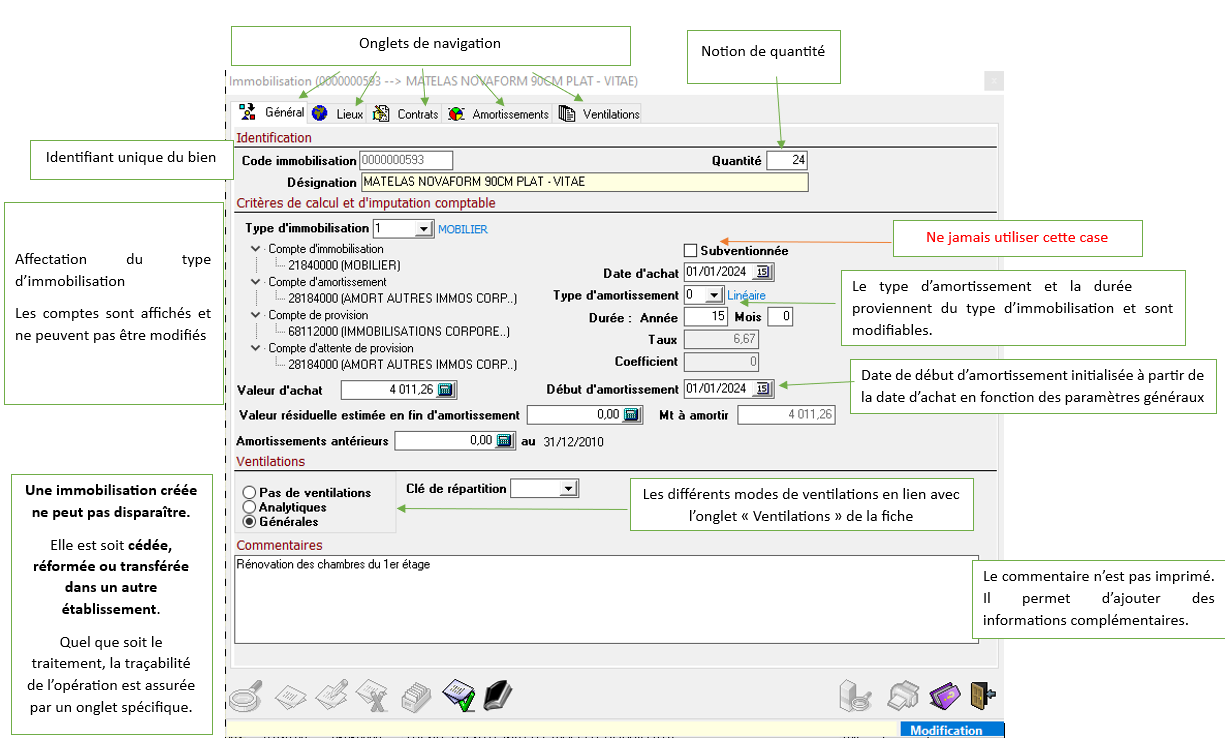
Task: Select the Analytiques ventilation option
Action: point(249,507)
